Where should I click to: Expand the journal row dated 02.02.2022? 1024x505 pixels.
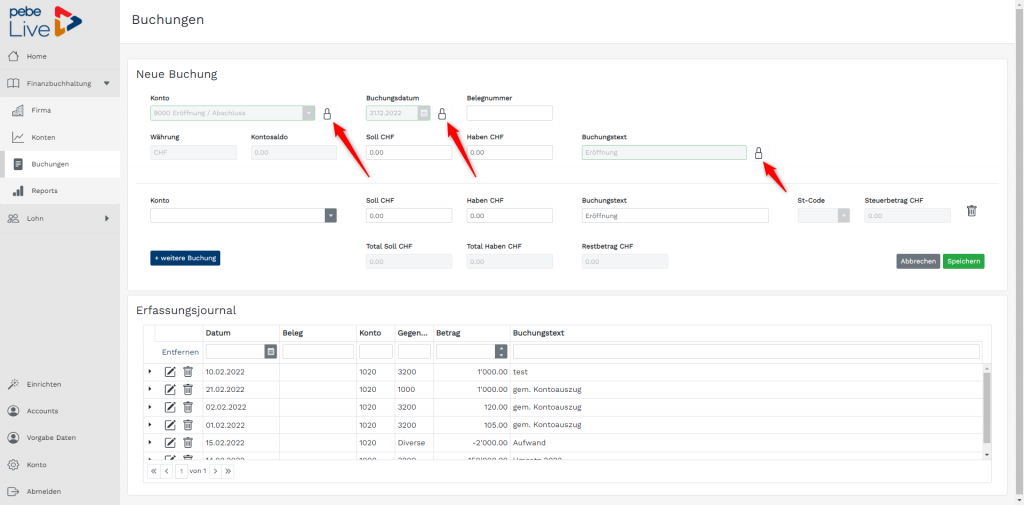click(x=150, y=406)
